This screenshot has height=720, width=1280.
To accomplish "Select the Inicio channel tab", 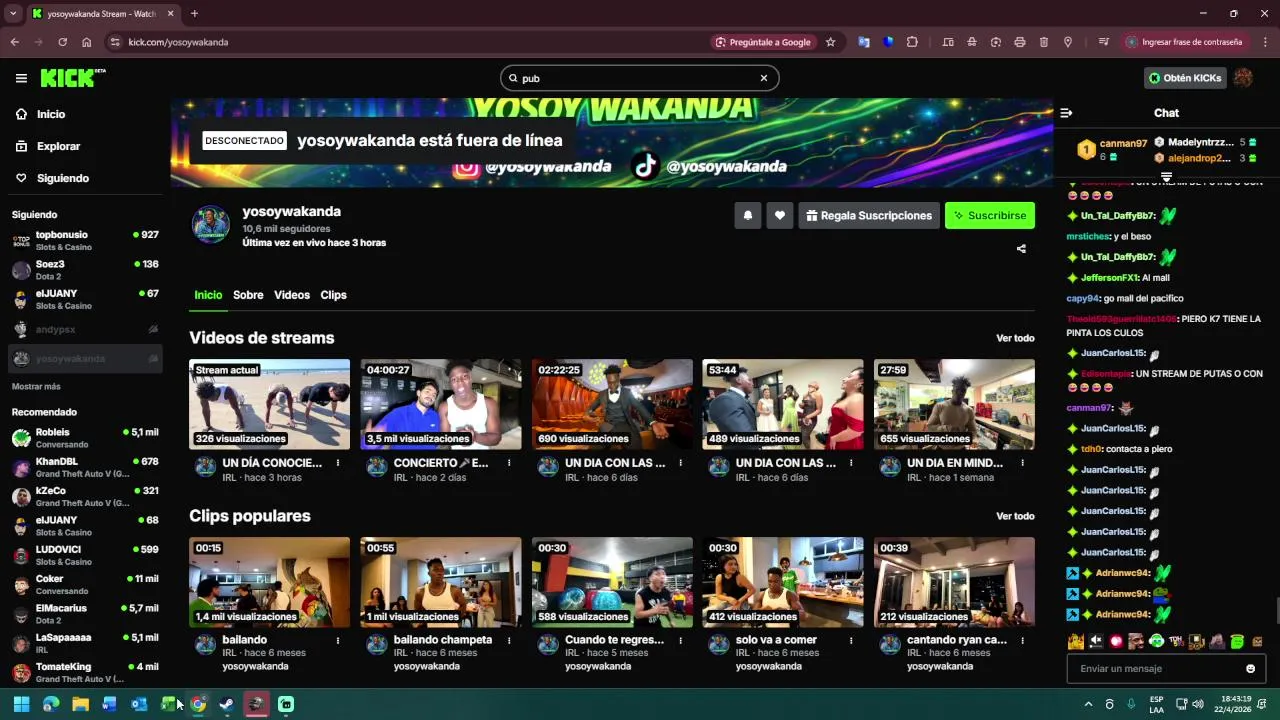I will 208,295.
